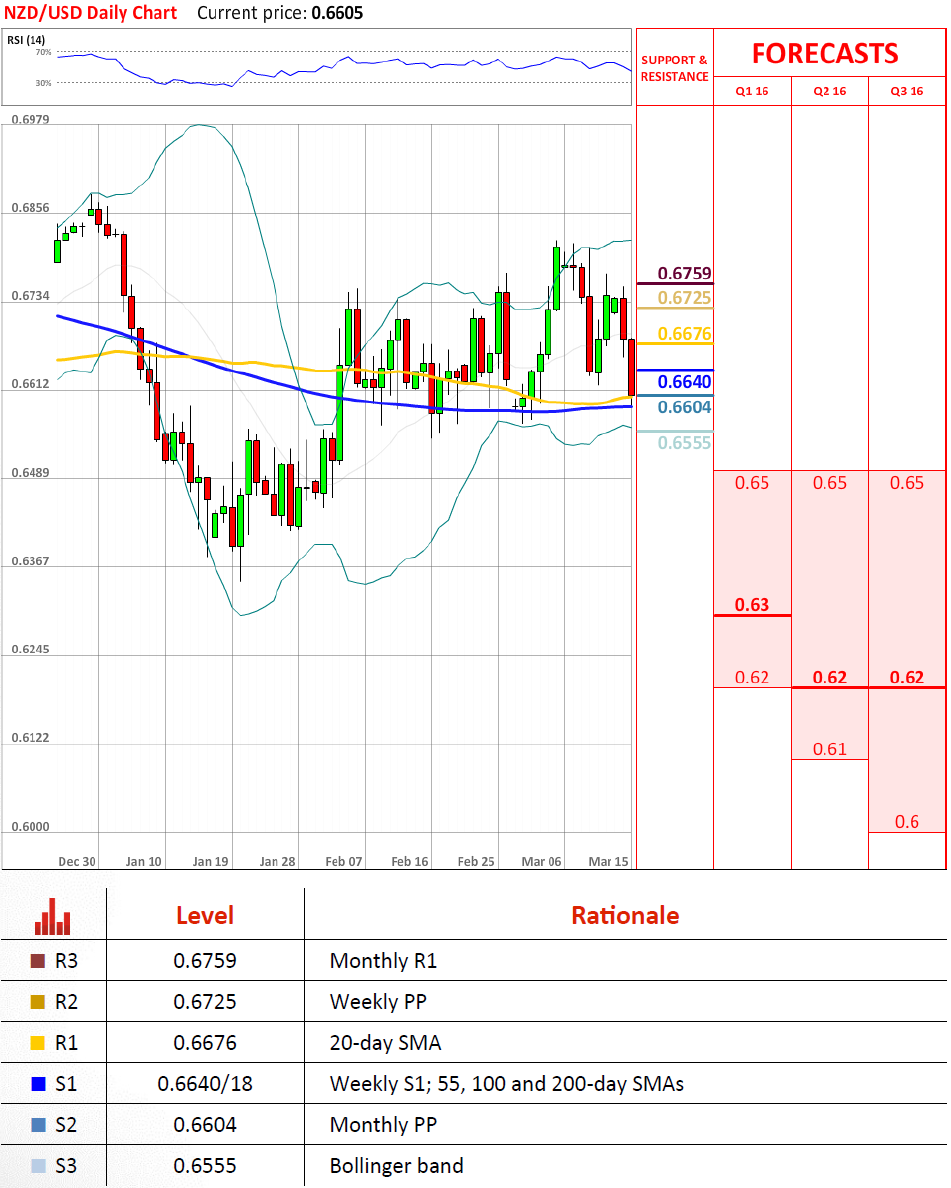Click the 0.6555 support label on chart
The width and height of the screenshot is (951, 1188).
point(684,442)
